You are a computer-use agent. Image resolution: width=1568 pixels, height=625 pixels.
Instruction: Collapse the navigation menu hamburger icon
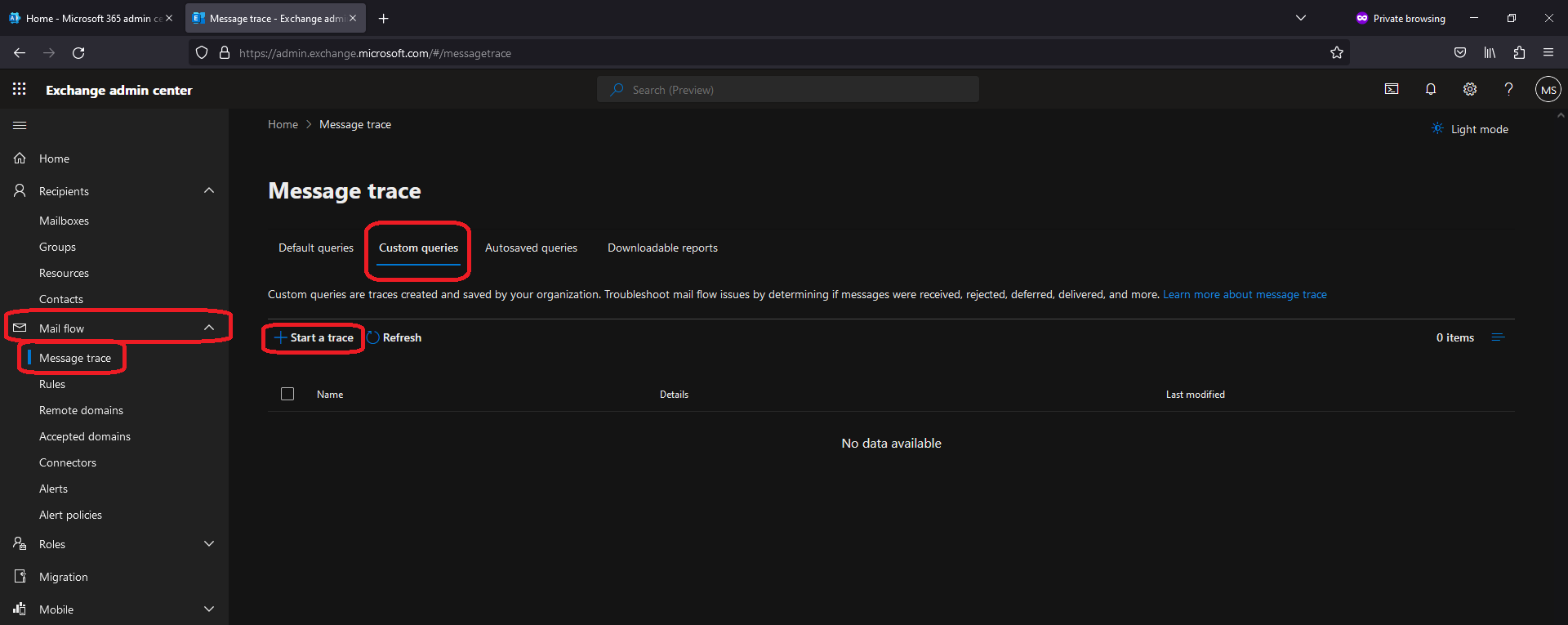pyautogui.click(x=20, y=125)
